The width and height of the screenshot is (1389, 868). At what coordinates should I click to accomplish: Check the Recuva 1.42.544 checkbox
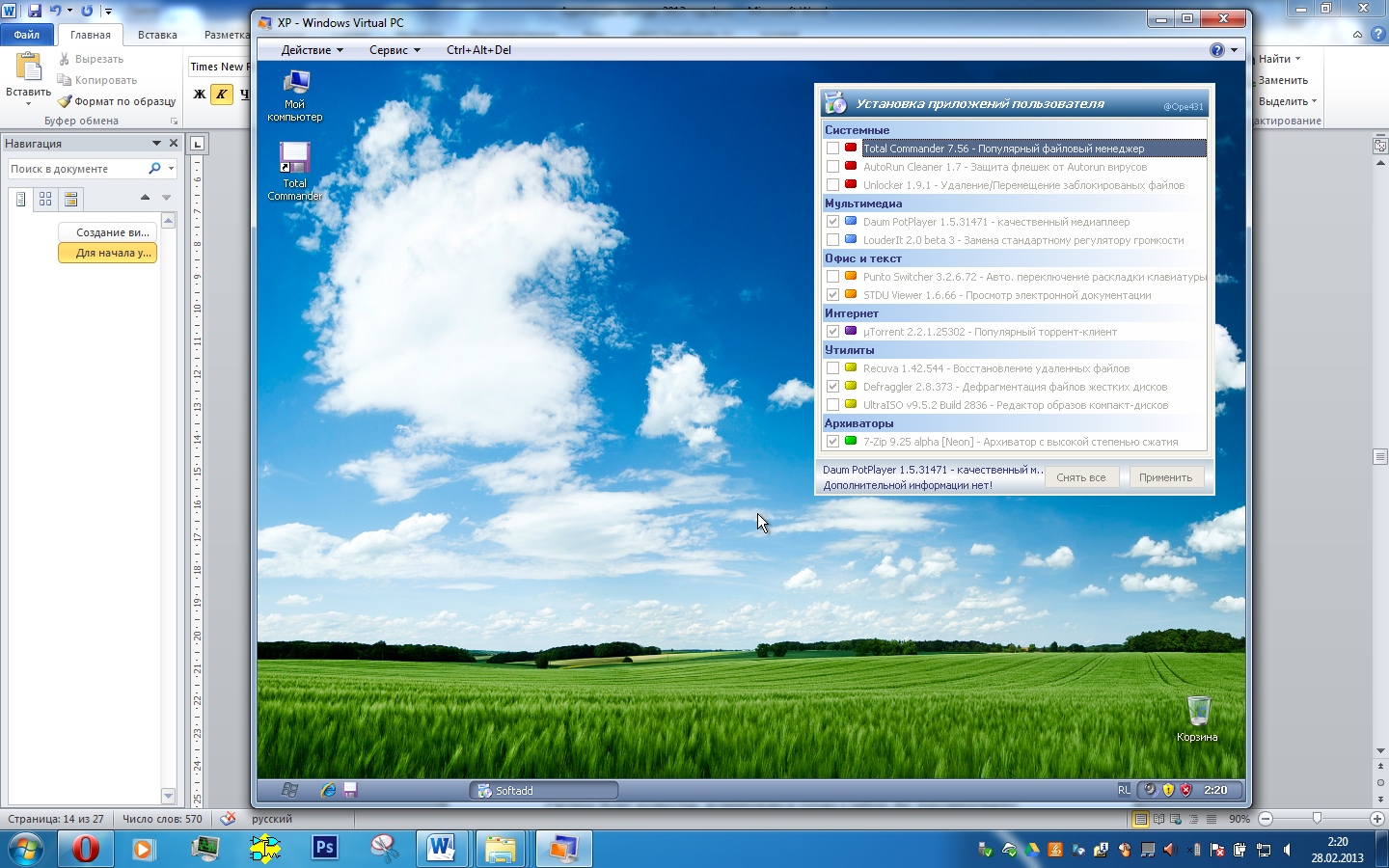pyautogui.click(x=832, y=368)
